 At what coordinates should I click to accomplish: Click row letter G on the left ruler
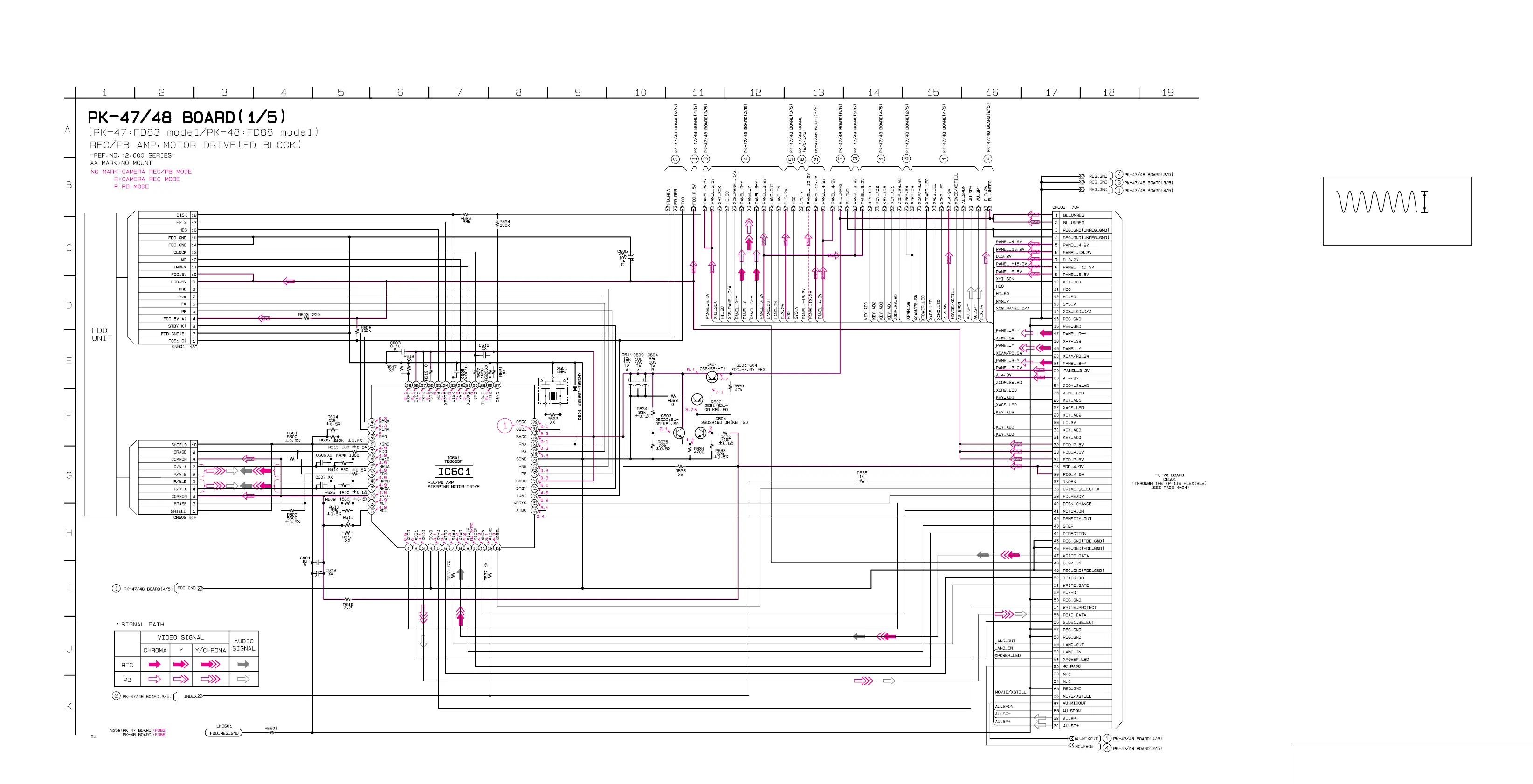click(x=69, y=475)
